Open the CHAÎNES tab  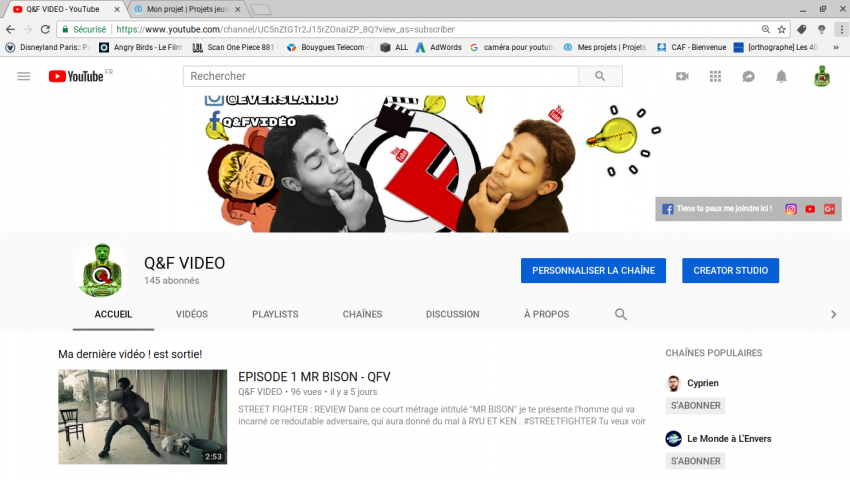[362, 315]
